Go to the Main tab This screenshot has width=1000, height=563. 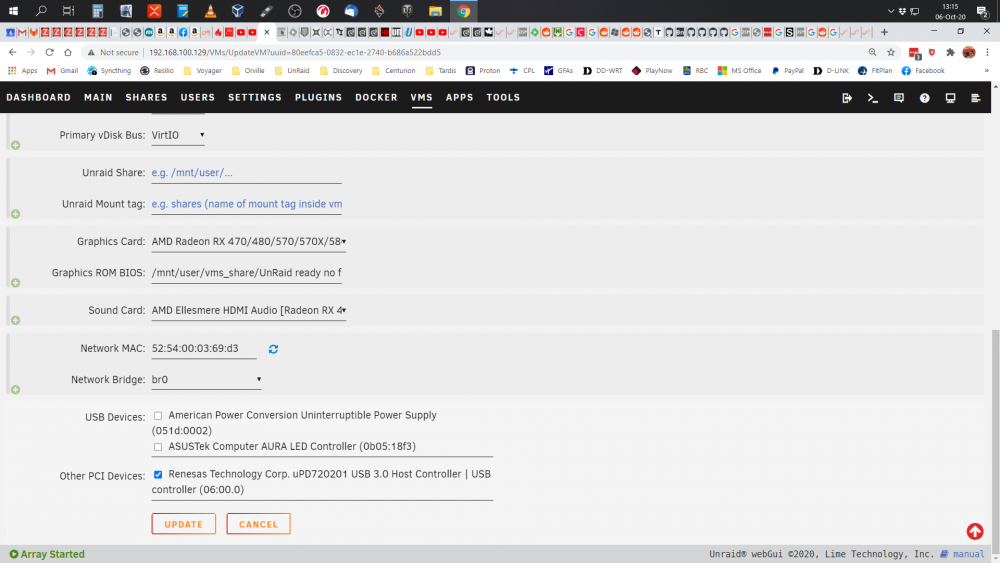coord(98,98)
